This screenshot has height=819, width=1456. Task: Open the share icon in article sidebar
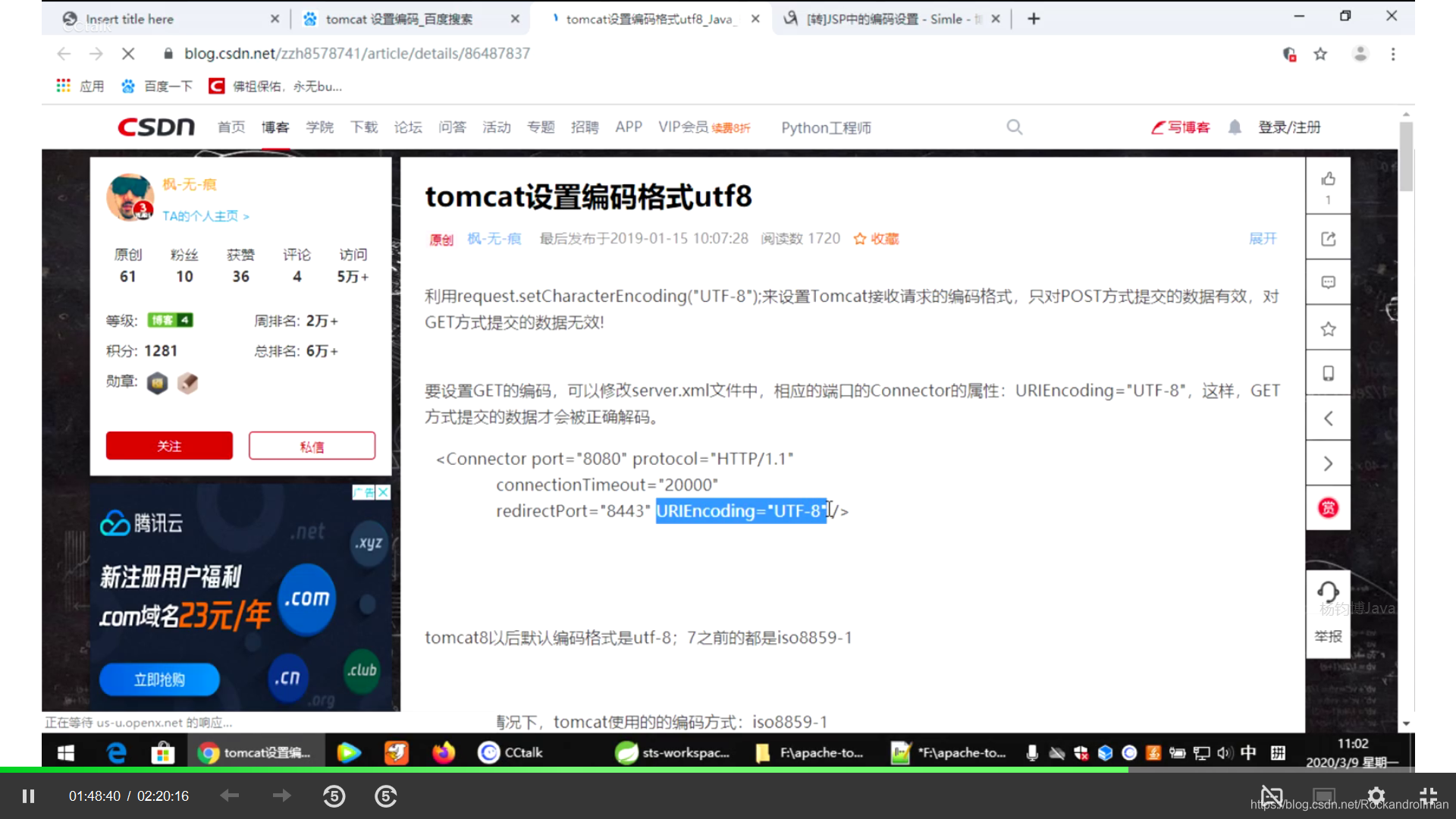[x=1328, y=239]
